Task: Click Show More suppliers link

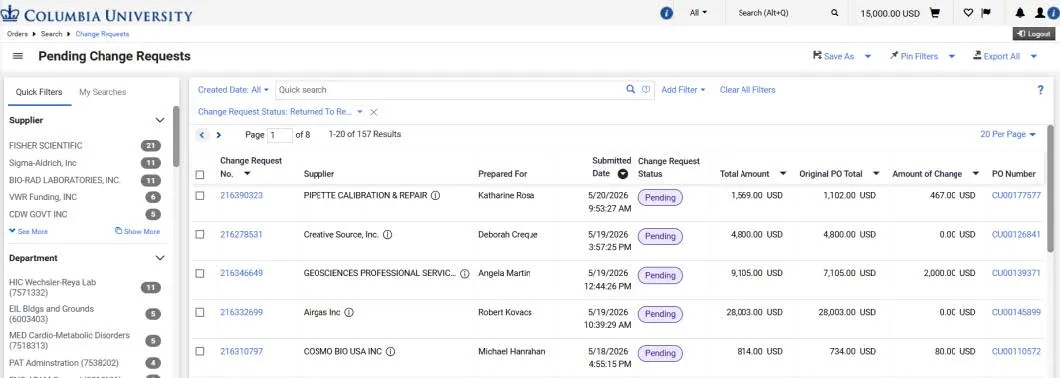Action: [x=138, y=231]
